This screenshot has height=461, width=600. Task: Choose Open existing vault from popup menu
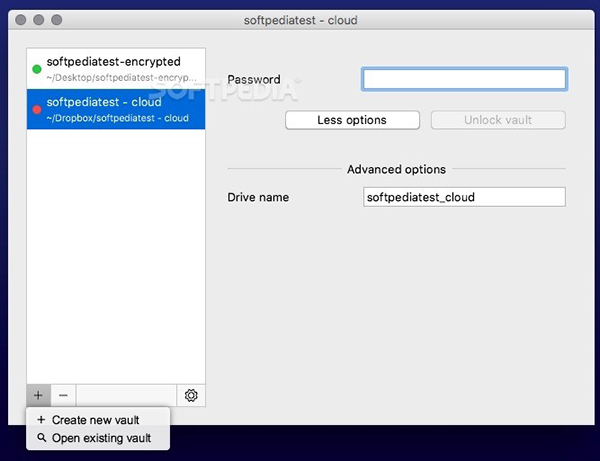[101, 438]
